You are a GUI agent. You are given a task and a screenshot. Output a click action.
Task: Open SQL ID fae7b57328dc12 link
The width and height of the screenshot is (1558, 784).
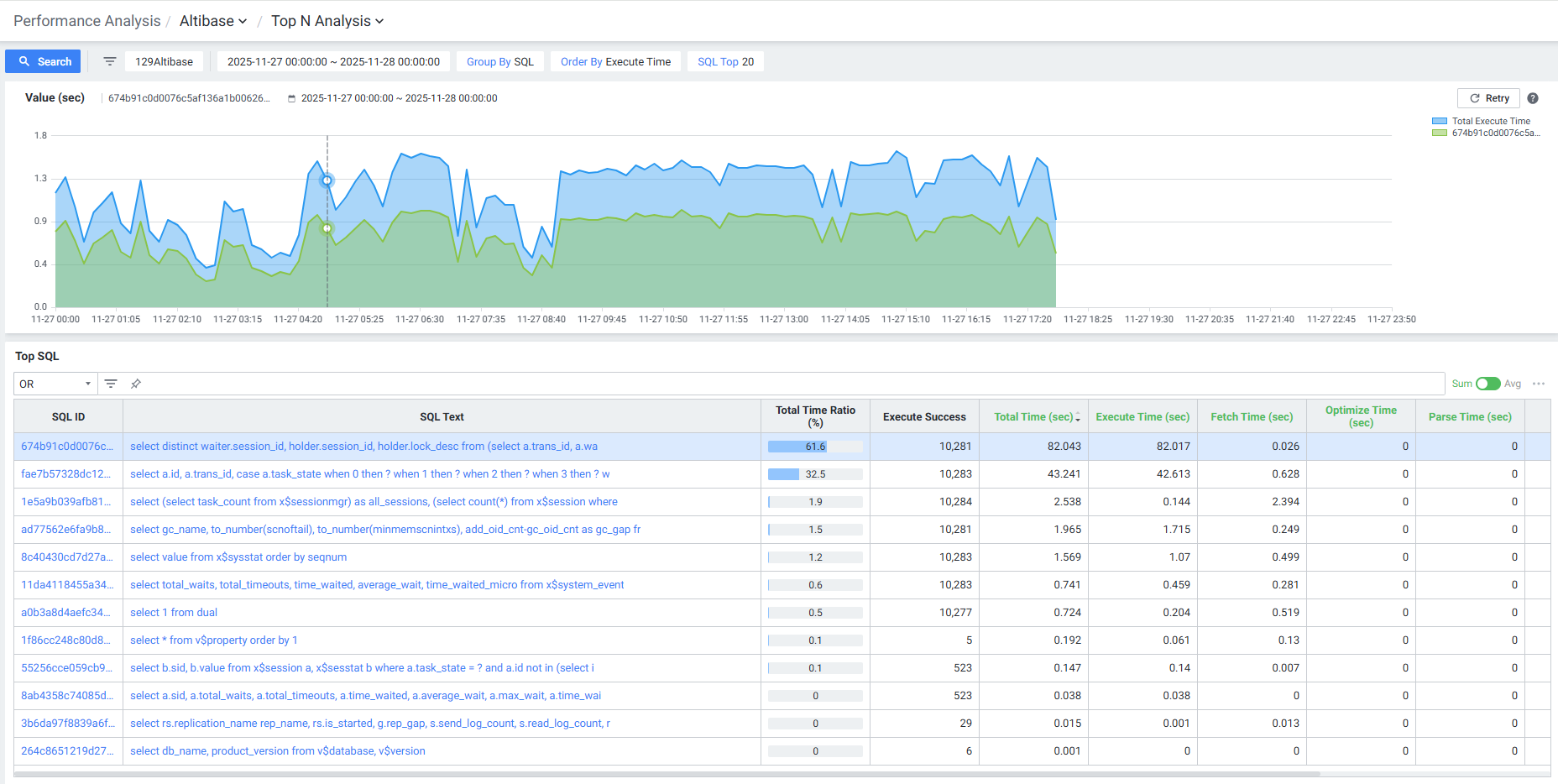(65, 474)
